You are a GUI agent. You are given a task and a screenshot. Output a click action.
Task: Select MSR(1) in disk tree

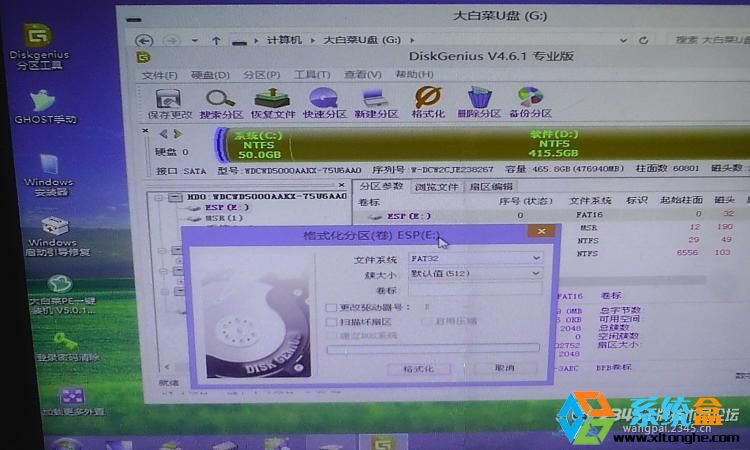[x=224, y=218]
